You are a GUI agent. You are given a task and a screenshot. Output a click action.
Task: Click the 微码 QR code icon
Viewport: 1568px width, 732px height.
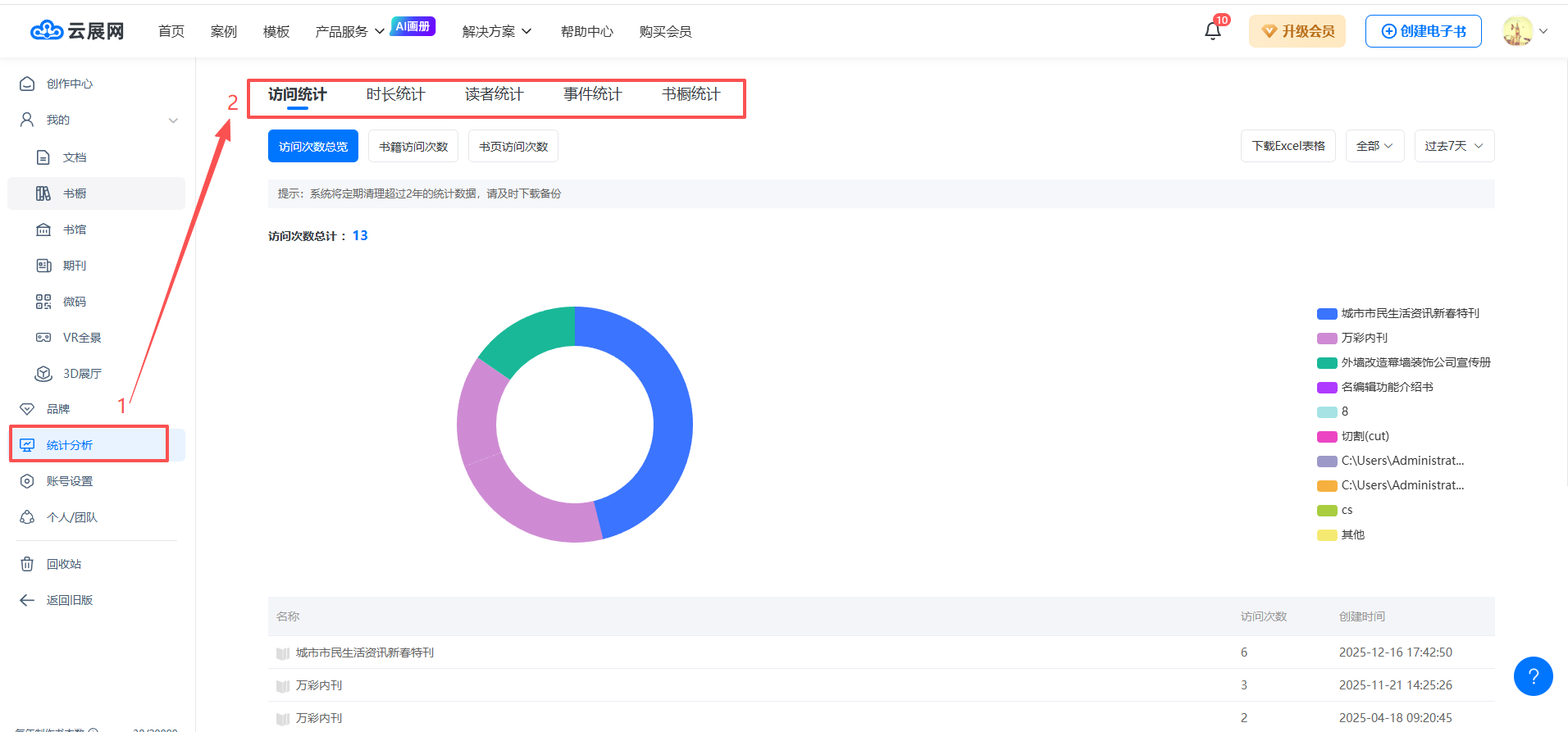coord(43,302)
